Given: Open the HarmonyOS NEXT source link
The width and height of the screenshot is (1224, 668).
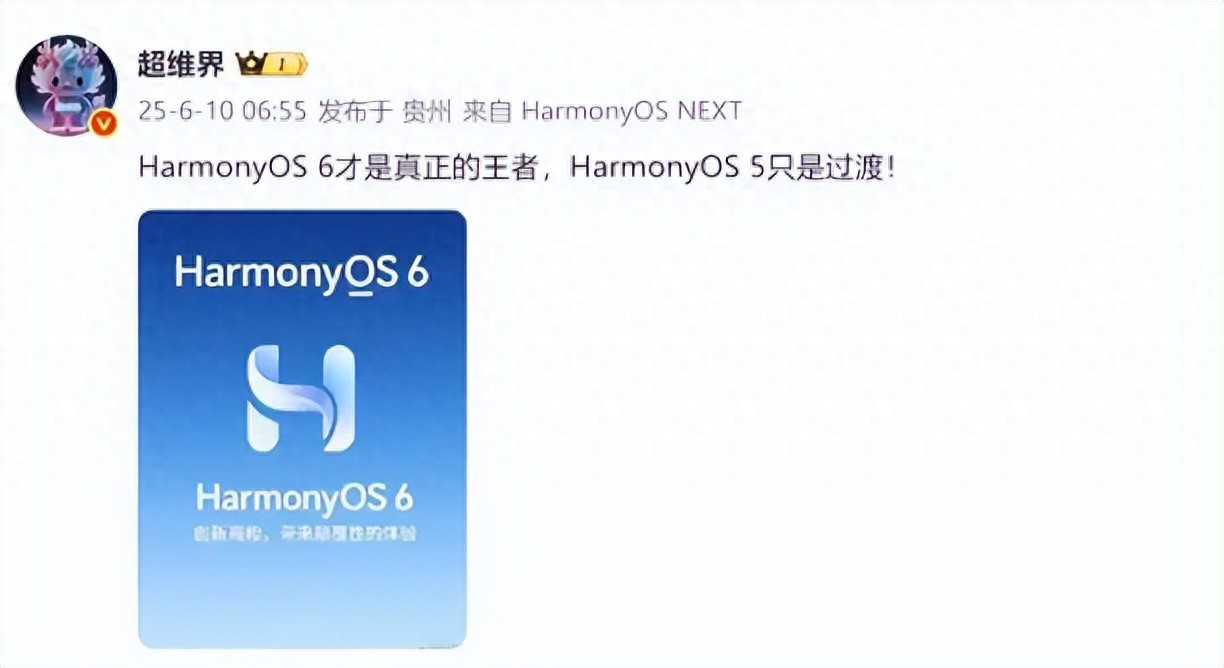Looking at the screenshot, I should pyautogui.click(x=632, y=111).
